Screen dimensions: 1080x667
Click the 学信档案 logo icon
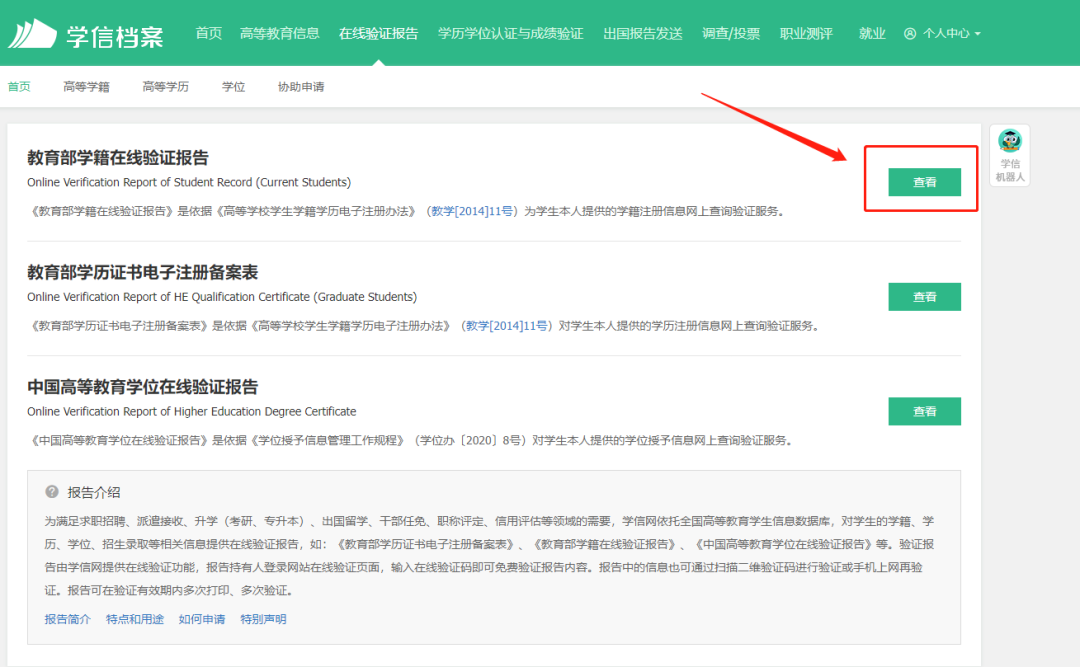point(32,33)
